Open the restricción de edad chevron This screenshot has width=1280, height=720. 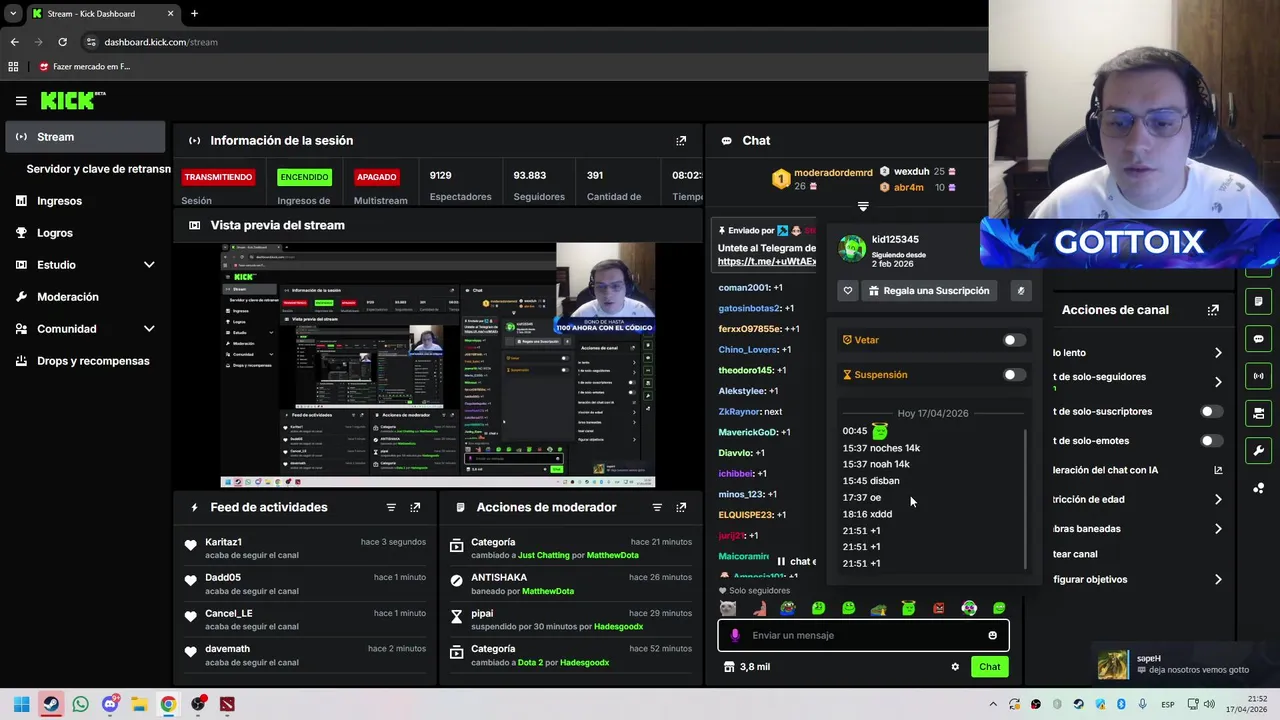point(1218,499)
